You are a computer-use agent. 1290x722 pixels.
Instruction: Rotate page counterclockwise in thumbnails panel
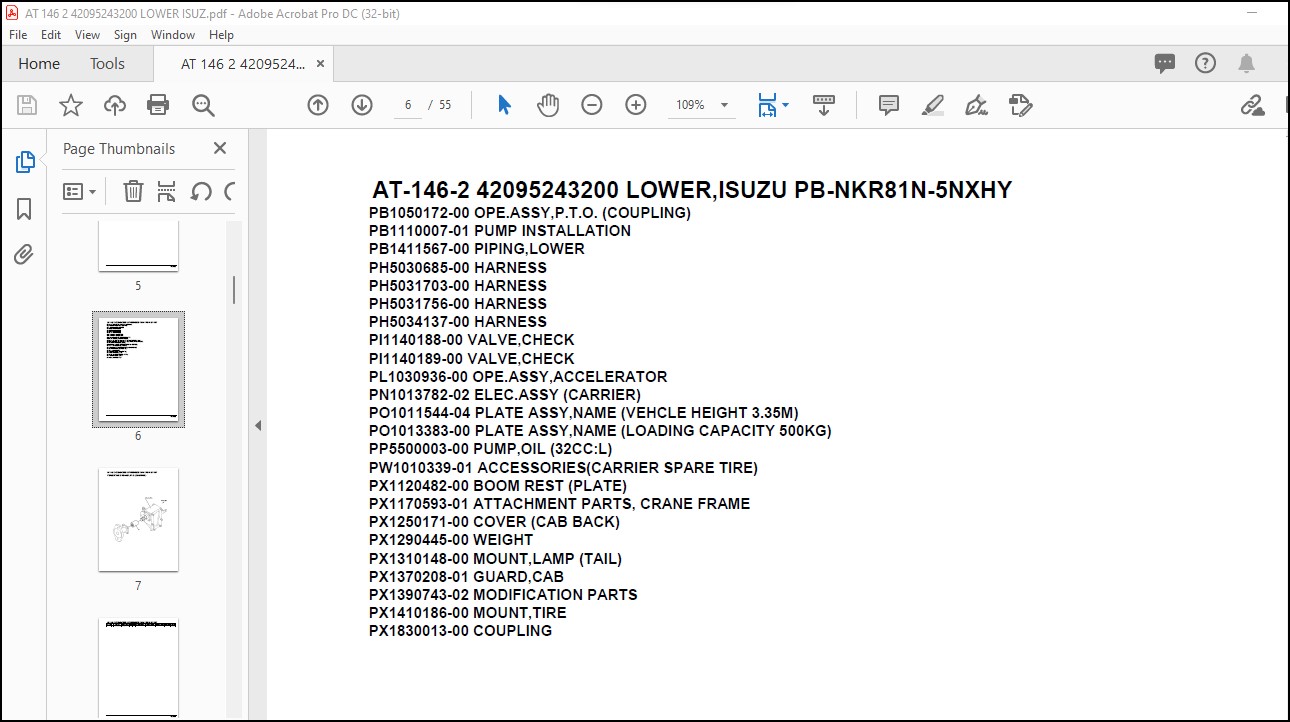201,191
